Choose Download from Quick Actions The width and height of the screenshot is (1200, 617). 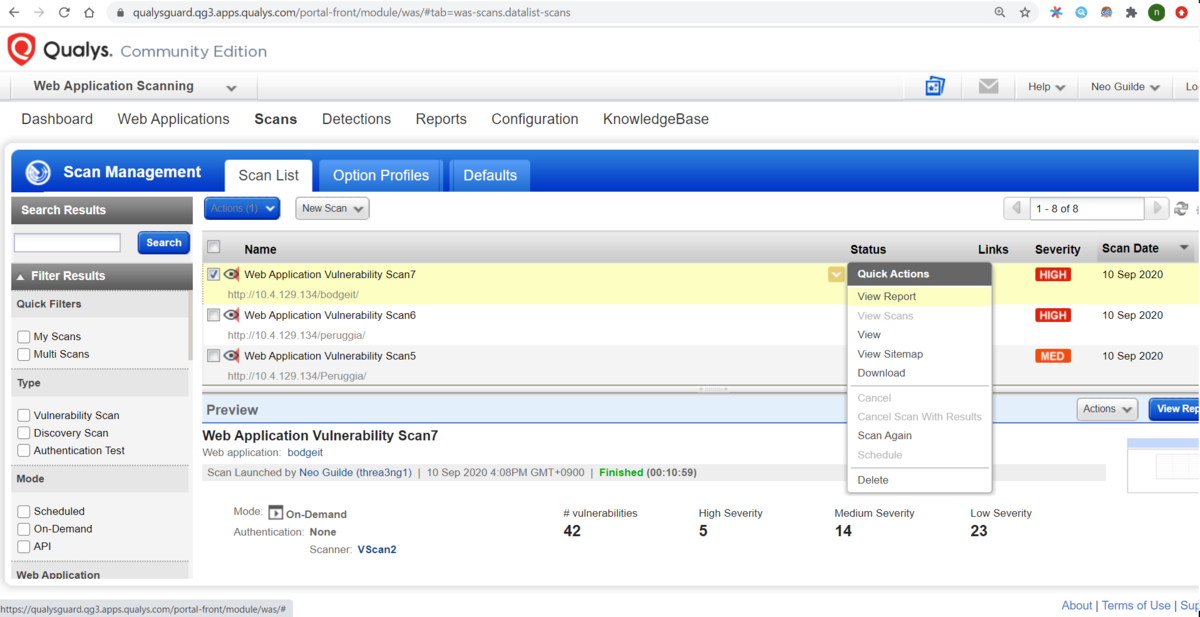881,373
